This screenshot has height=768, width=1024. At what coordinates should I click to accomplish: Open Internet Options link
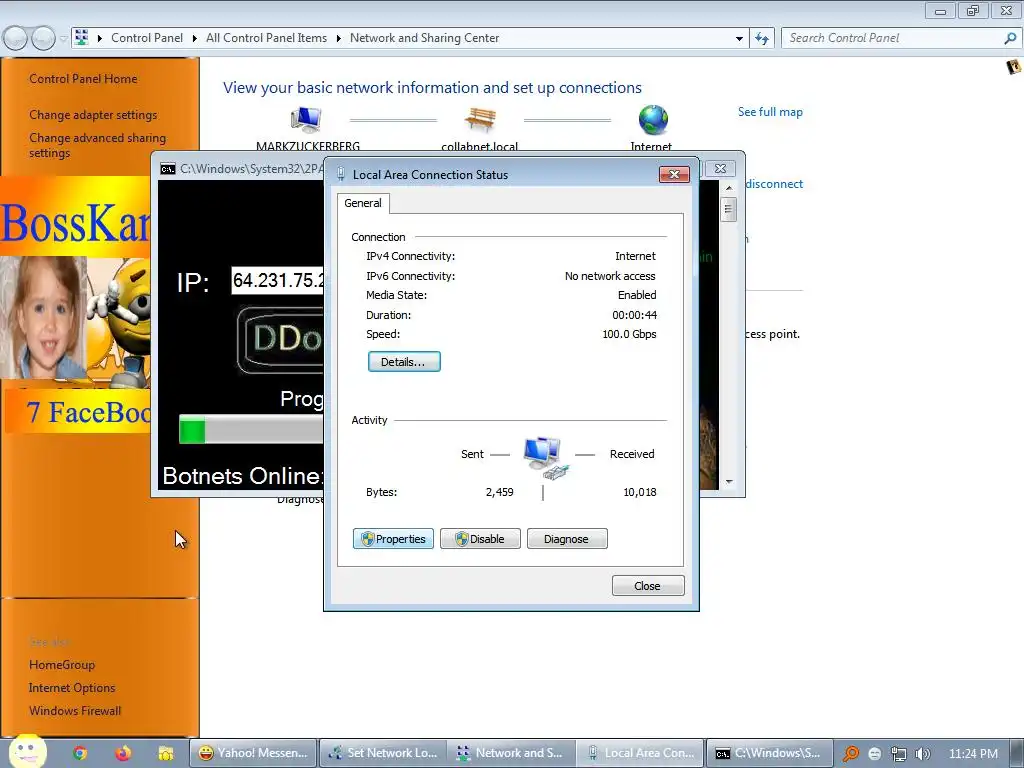pos(72,688)
